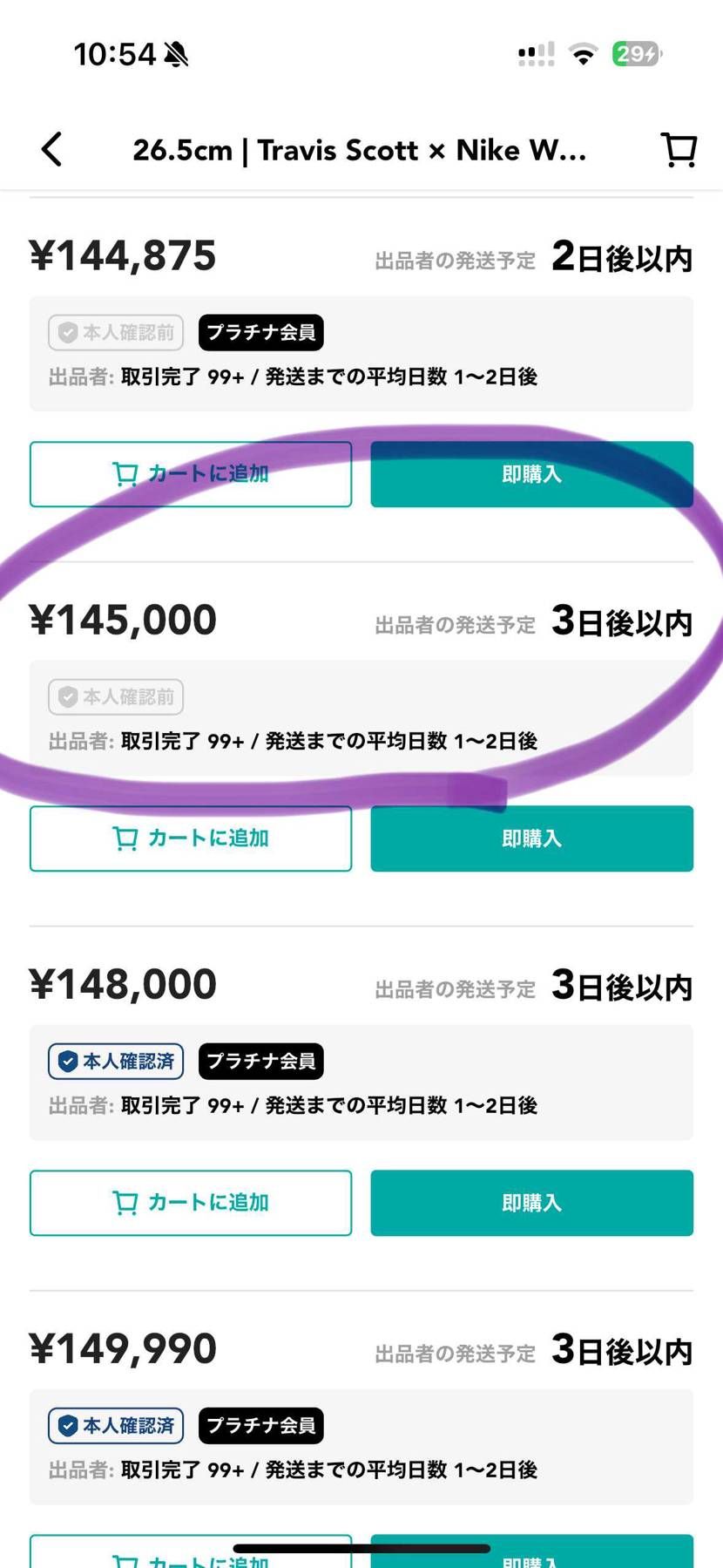The height and width of the screenshot is (1568, 723).
Task: Tap 本人確認済 badge on the ¥148,000 listing
Action: [116, 1061]
